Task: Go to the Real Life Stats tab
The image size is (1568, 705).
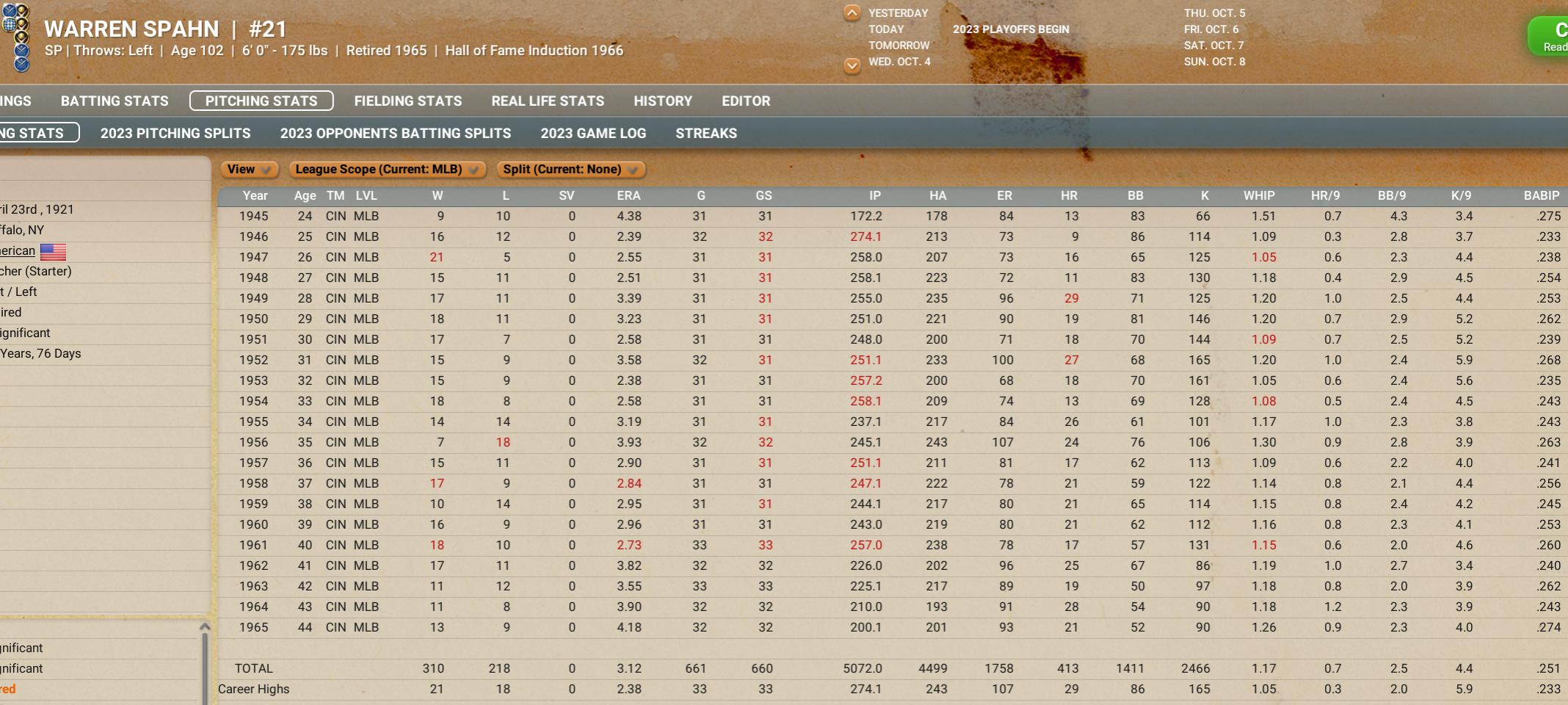Action: [548, 101]
